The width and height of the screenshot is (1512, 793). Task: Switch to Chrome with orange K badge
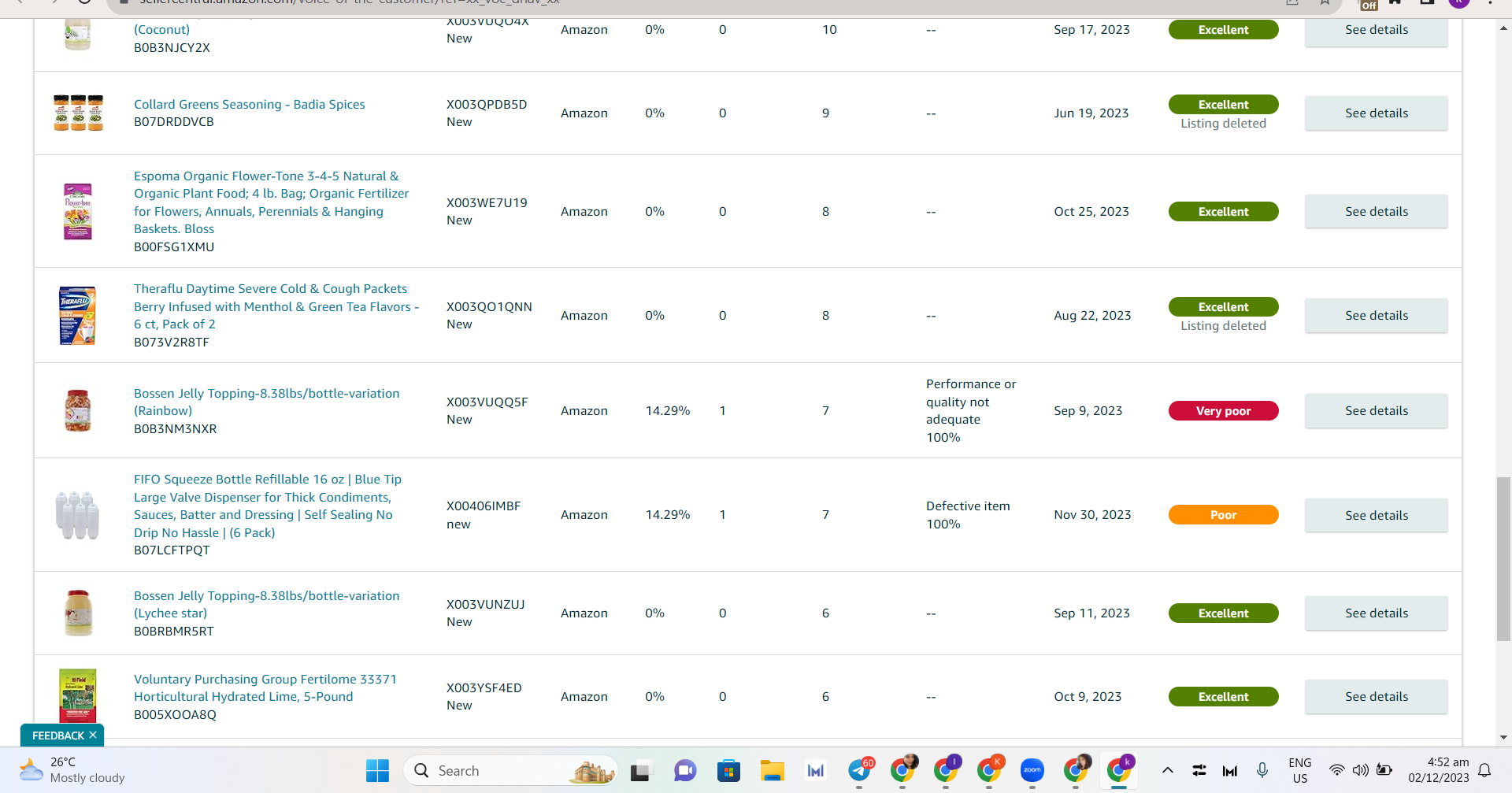tap(989, 770)
